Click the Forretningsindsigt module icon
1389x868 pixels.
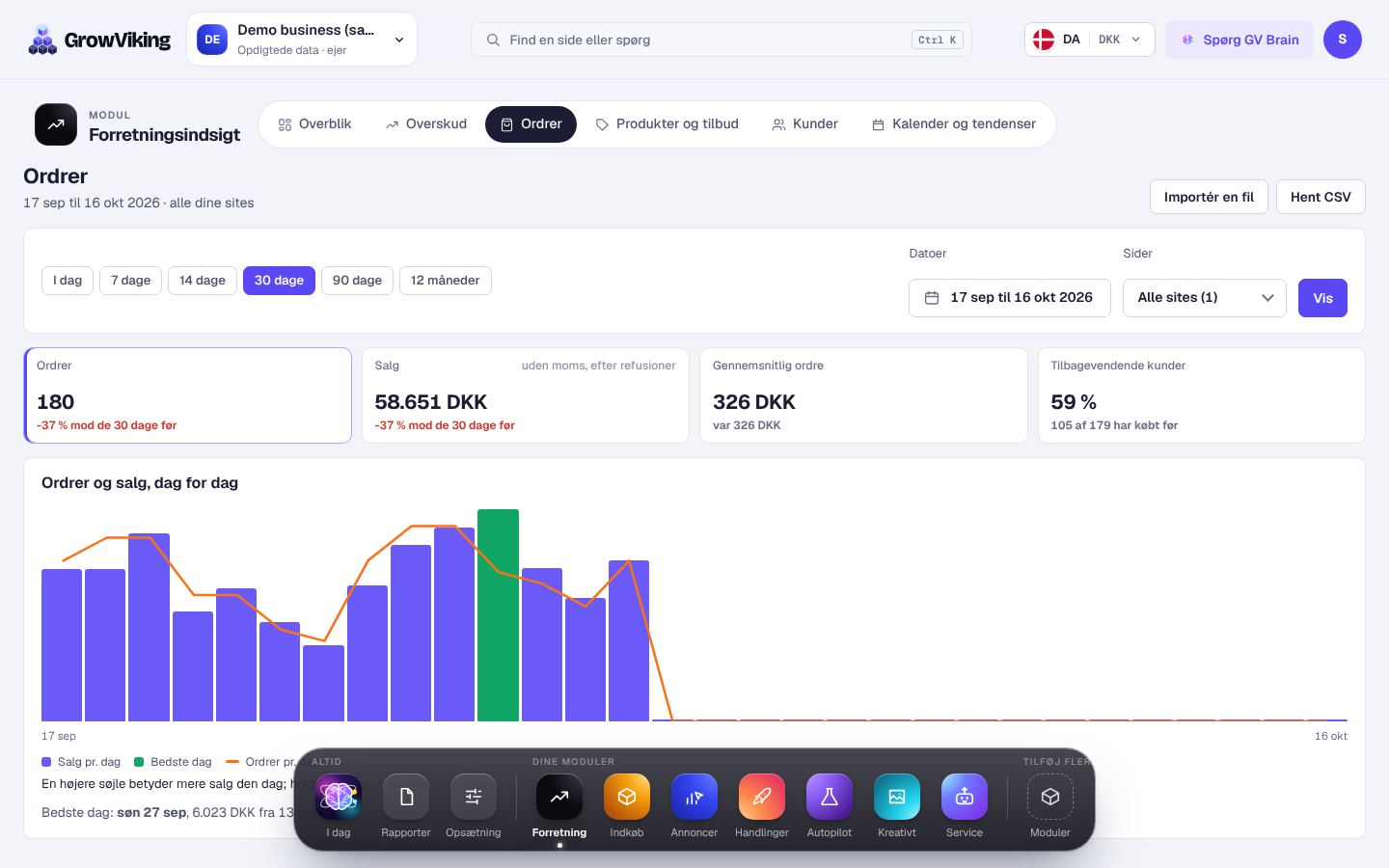point(56,124)
